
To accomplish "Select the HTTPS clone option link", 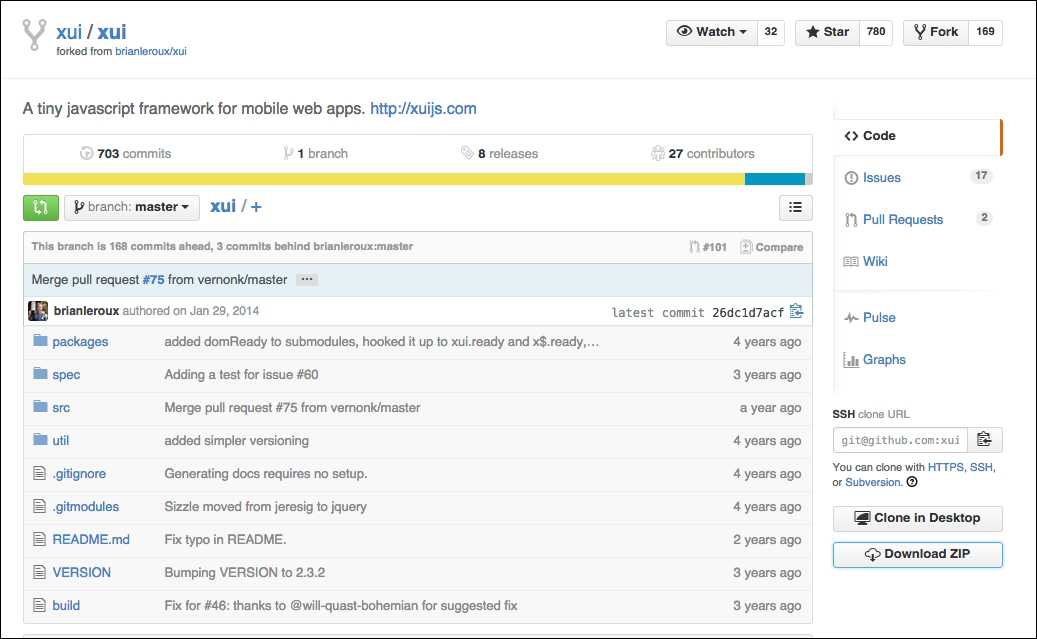I will click(946, 467).
